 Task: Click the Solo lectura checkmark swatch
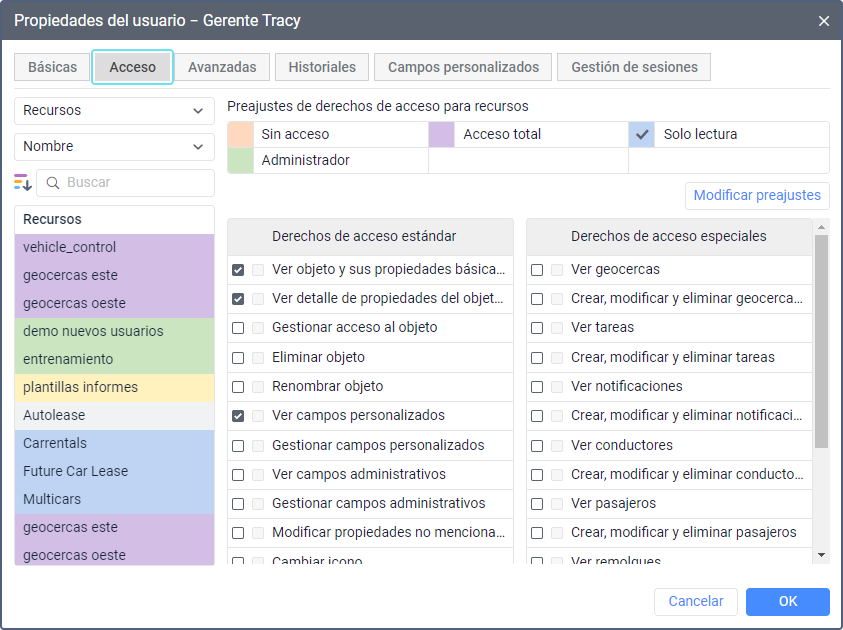(x=642, y=134)
